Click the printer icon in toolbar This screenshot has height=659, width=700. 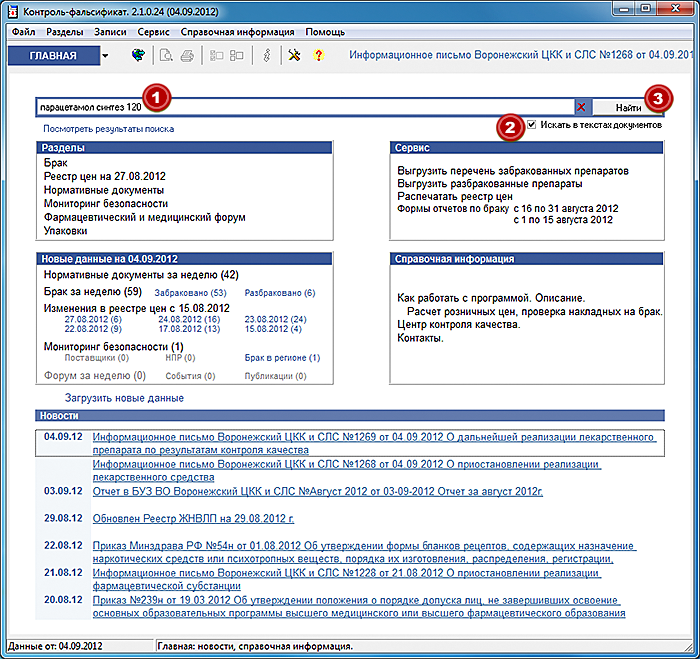187,55
